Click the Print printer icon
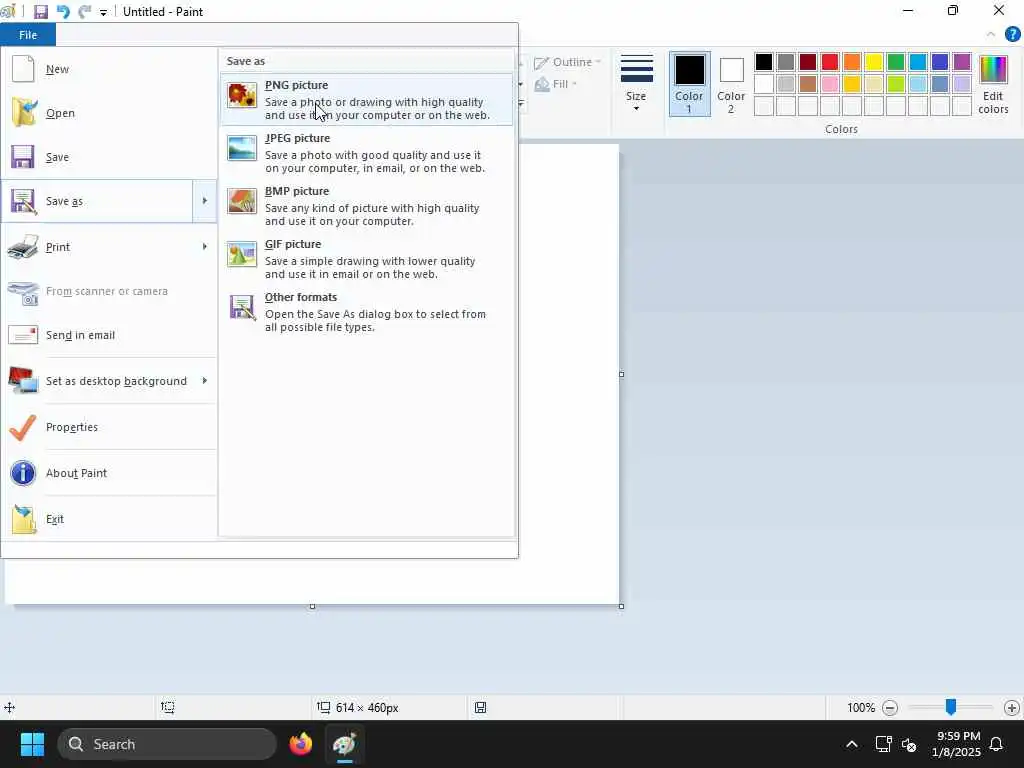Image resolution: width=1024 pixels, height=768 pixels. pos(23,247)
